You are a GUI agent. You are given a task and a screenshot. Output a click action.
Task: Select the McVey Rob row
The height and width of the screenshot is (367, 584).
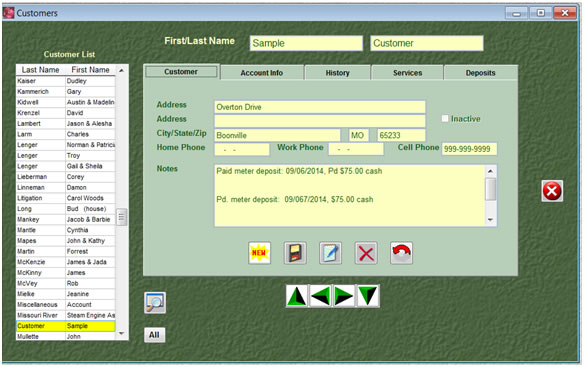66,283
